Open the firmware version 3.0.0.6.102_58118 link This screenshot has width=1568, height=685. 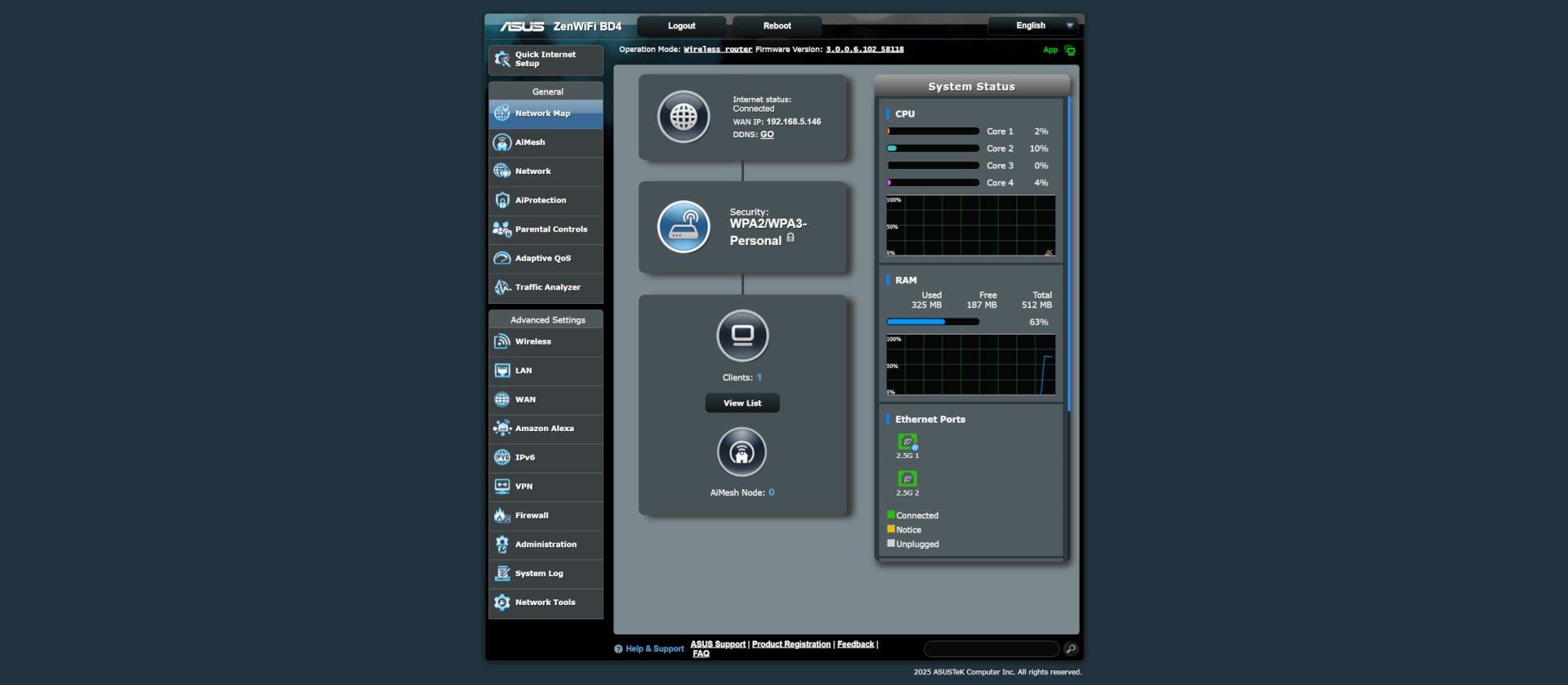click(x=865, y=50)
